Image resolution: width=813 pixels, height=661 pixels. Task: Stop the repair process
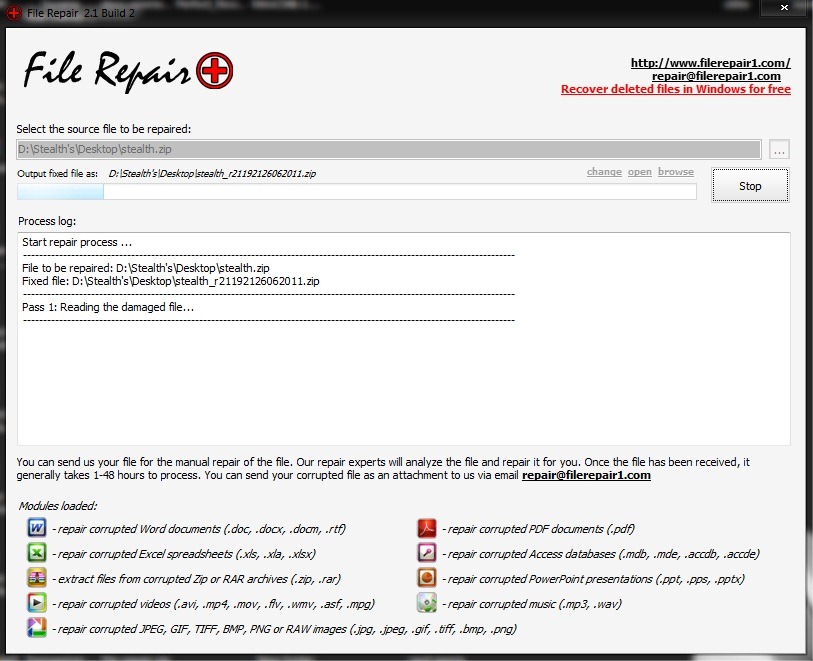tap(750, 186)
